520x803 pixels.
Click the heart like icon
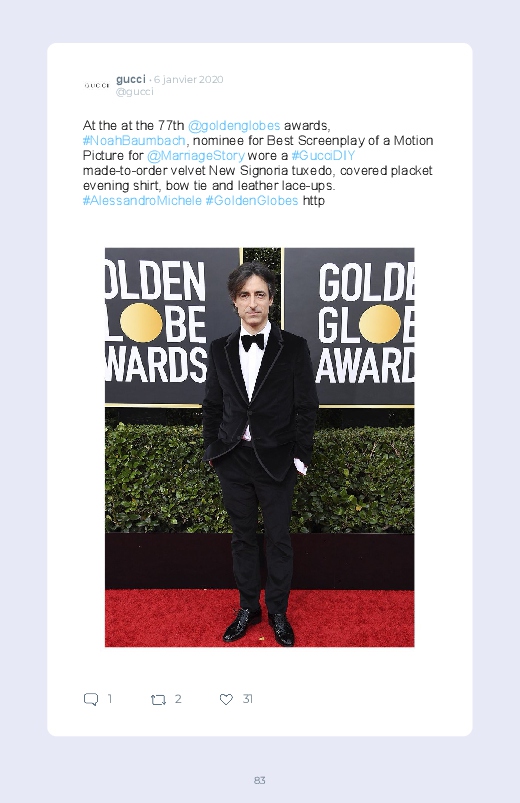point(226,699)
